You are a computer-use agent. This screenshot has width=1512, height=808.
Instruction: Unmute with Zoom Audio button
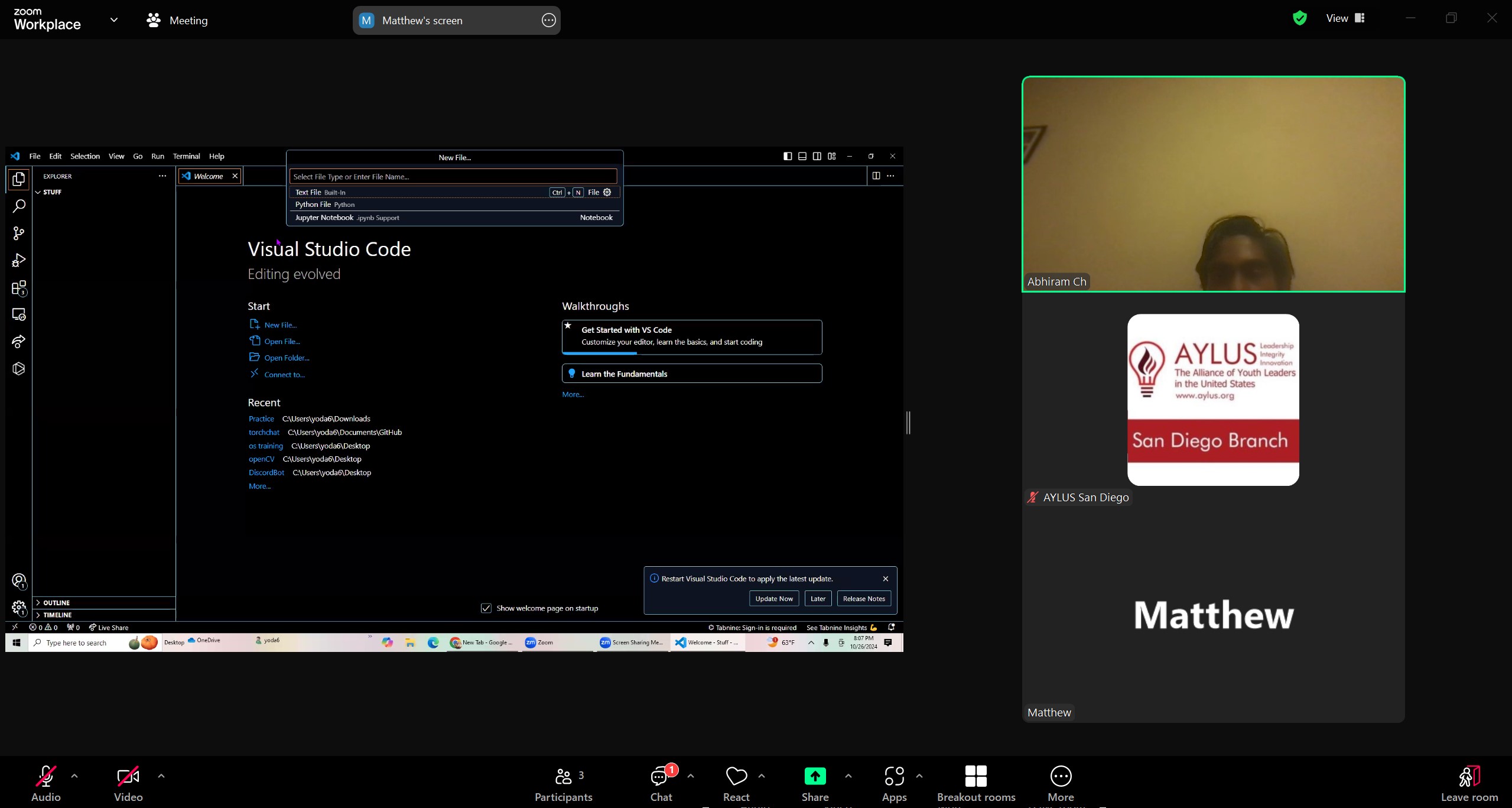tap(45, 783)
